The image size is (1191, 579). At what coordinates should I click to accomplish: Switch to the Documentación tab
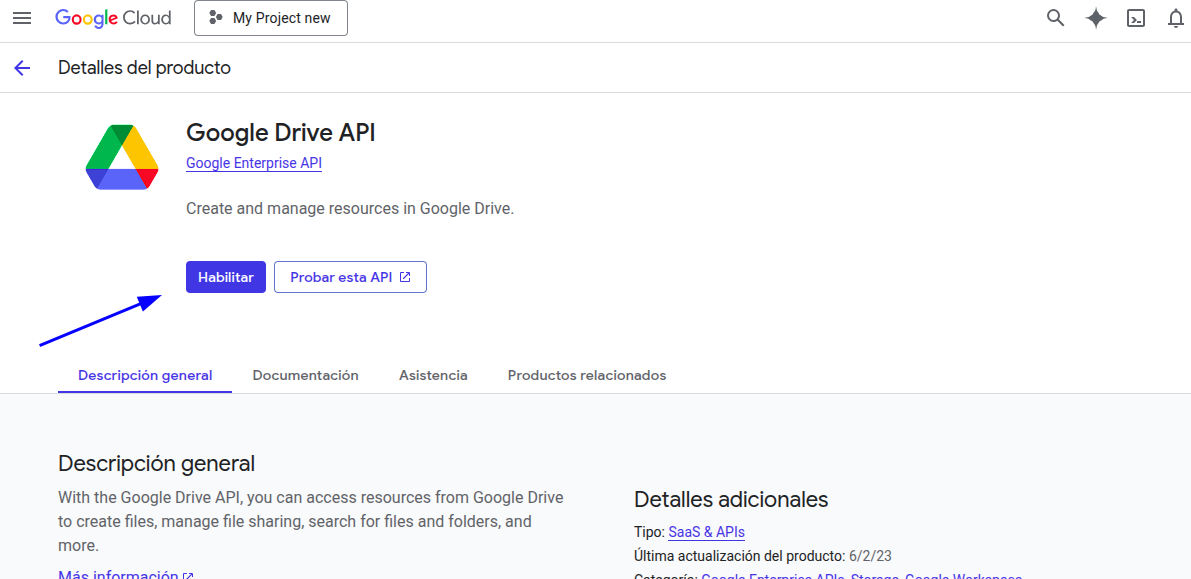pyautogui.click(x=305, y=375)
